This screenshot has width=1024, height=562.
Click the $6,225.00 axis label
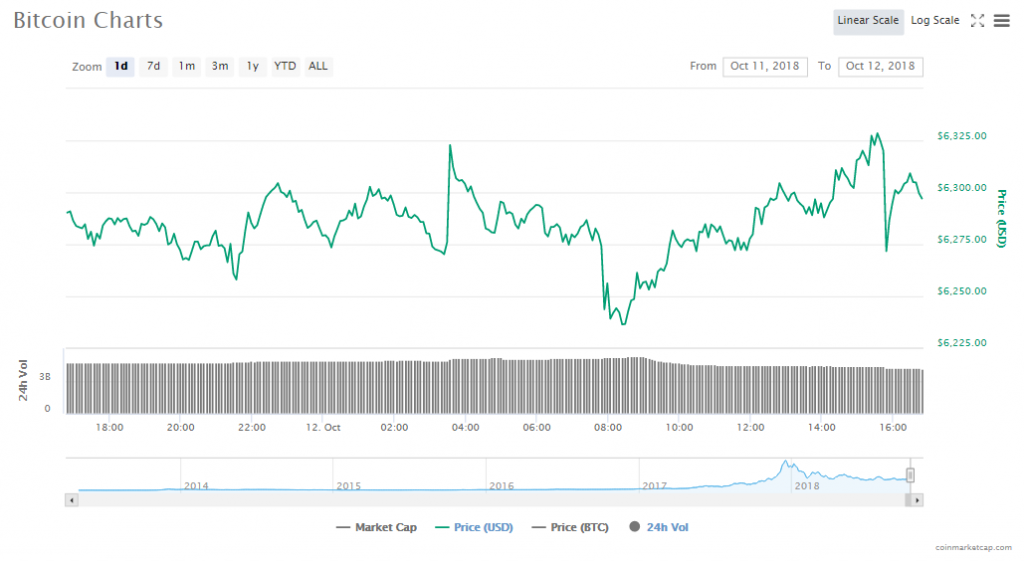(961, 343)
